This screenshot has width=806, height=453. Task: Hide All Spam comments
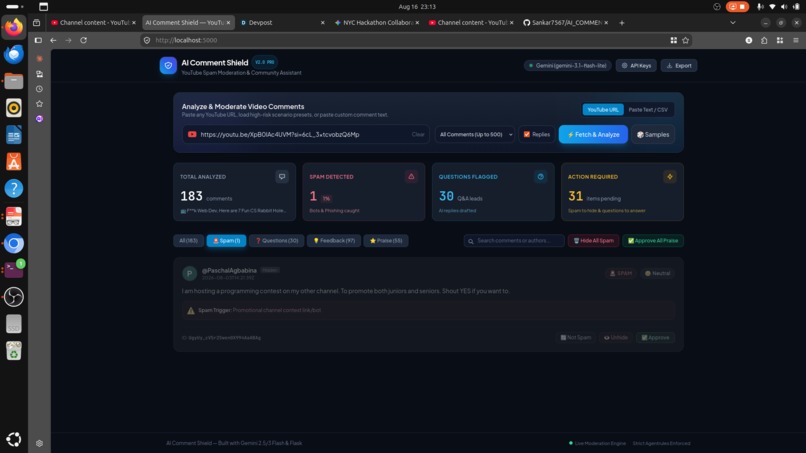click(x=593, y=241)
